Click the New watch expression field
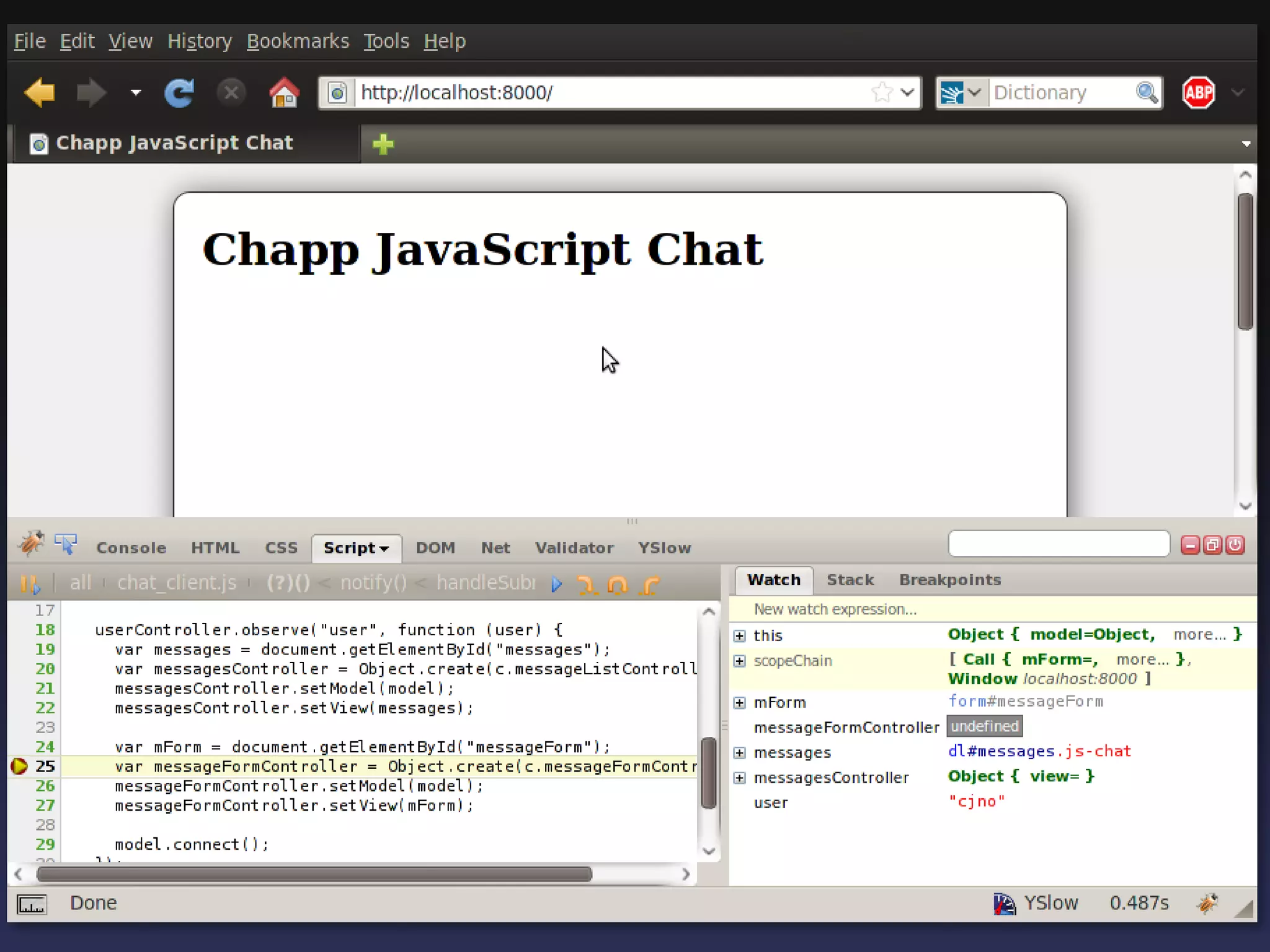 [835, 609]
